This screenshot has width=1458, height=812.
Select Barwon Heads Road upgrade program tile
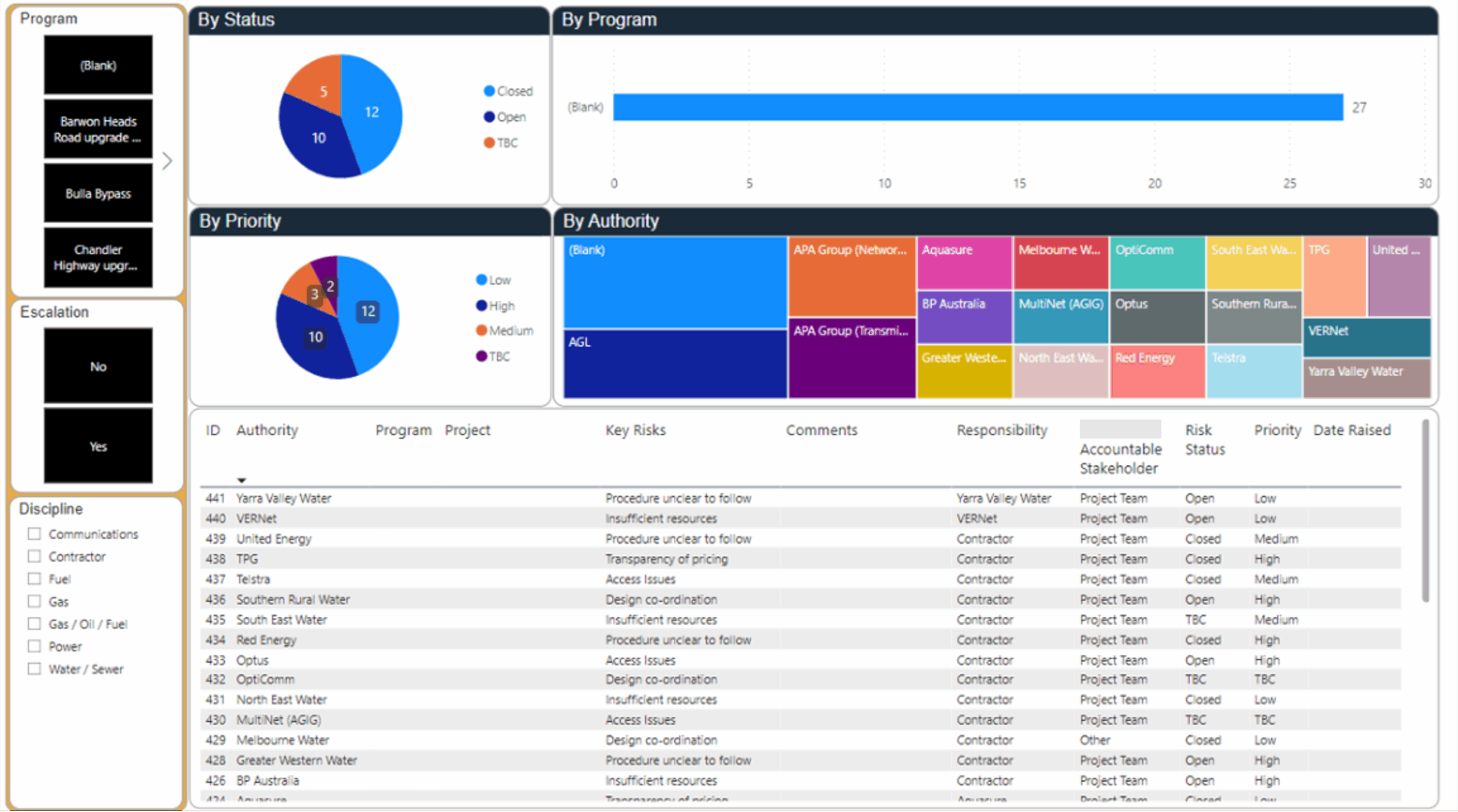98,129
